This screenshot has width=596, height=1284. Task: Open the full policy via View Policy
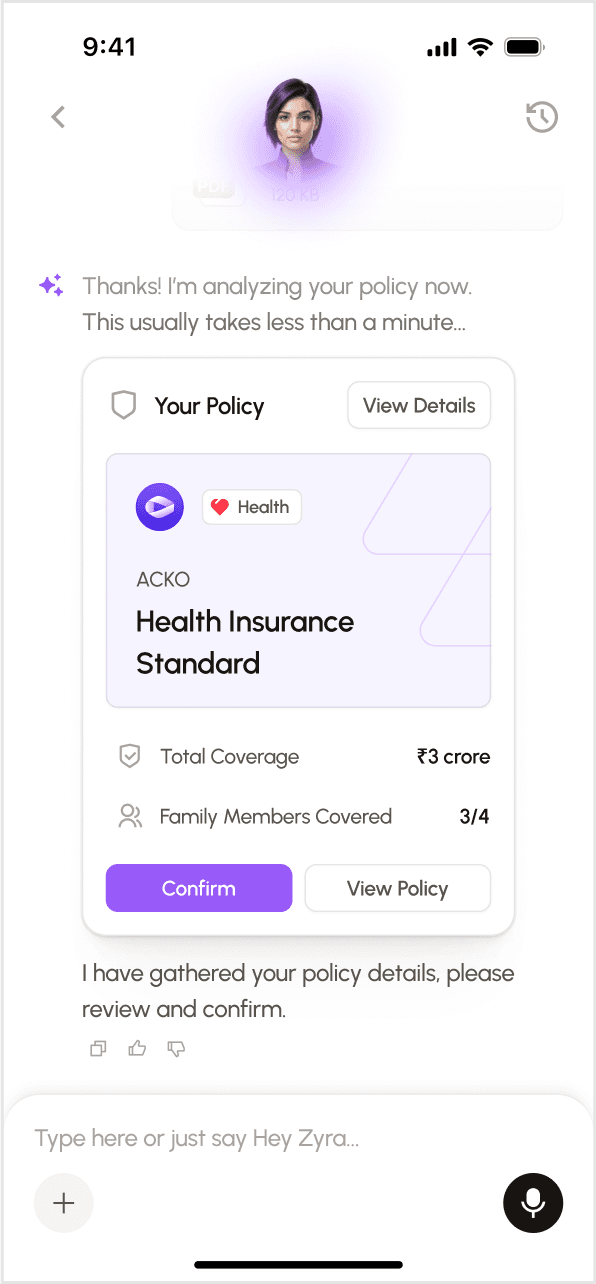point(397,888)
